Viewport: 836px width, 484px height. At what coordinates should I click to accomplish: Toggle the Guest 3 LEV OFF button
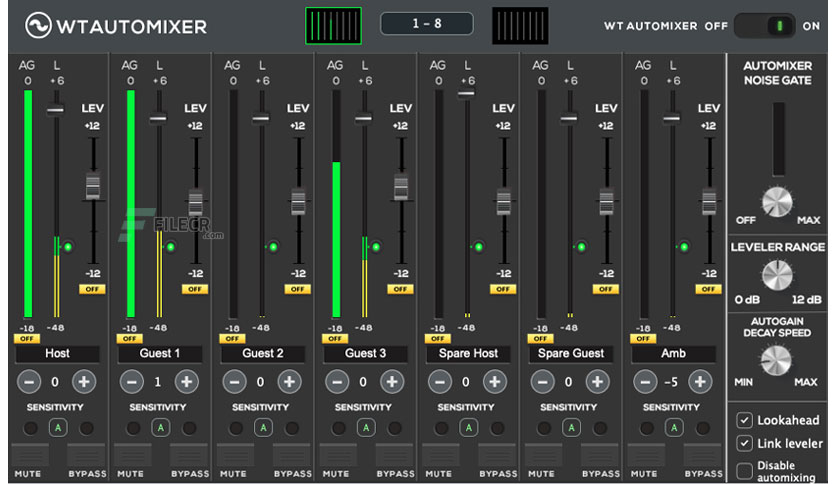400,289
